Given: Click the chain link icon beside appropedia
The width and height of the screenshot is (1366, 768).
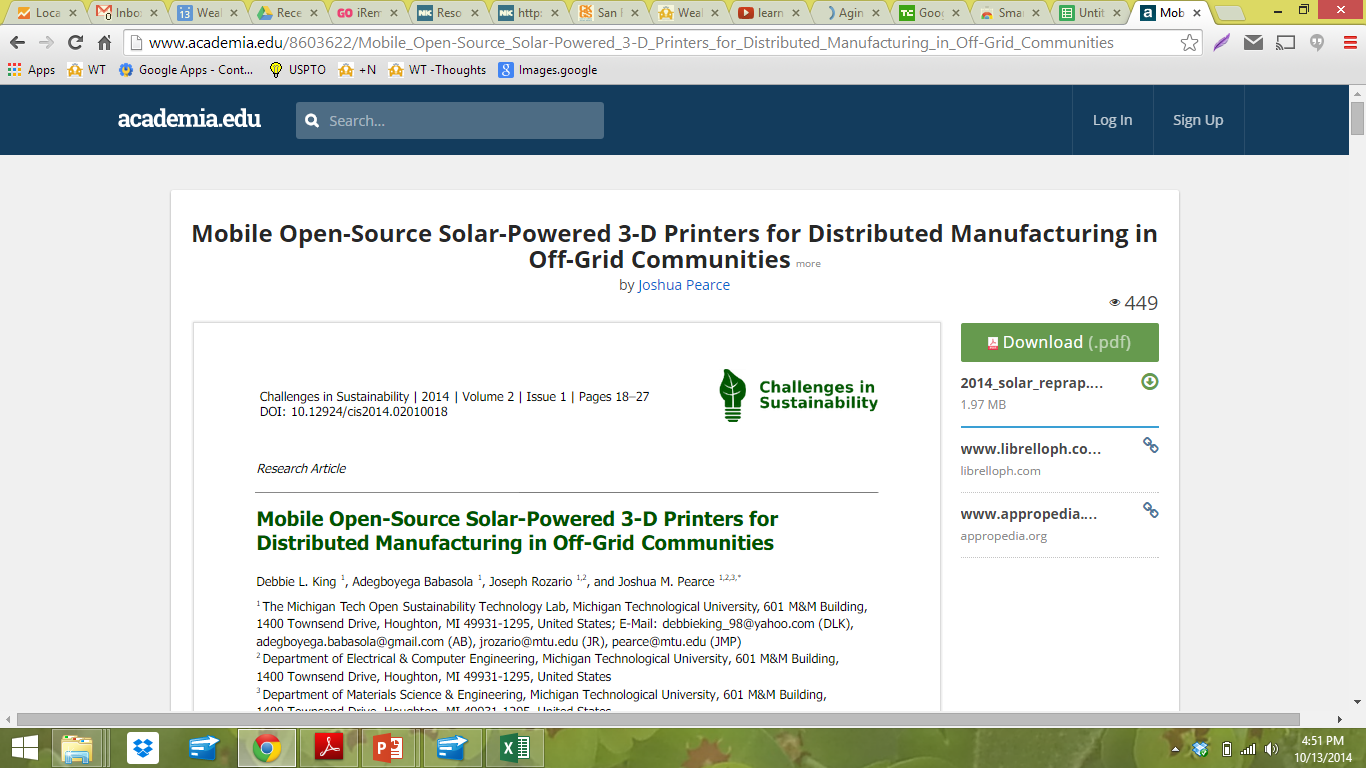Looking at the screenshot, I should click(x=1150, y=511).
